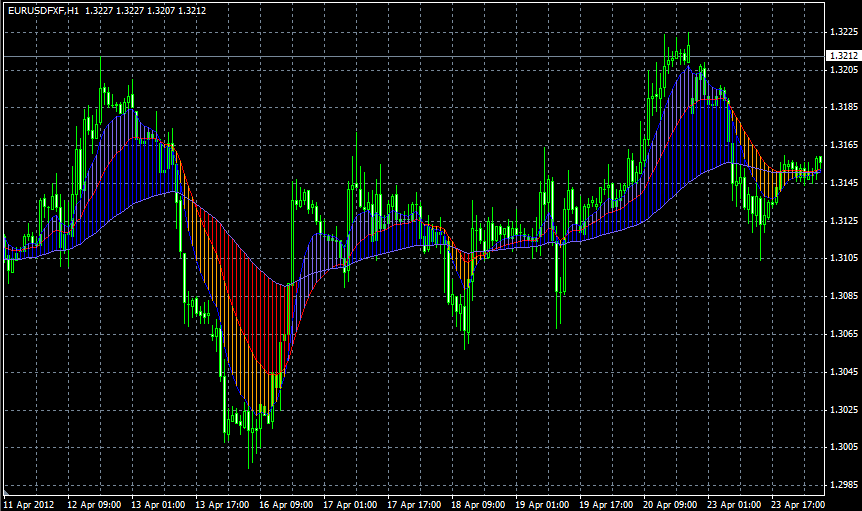Click the 18 Apr 09:00 time label

point(478,504)
